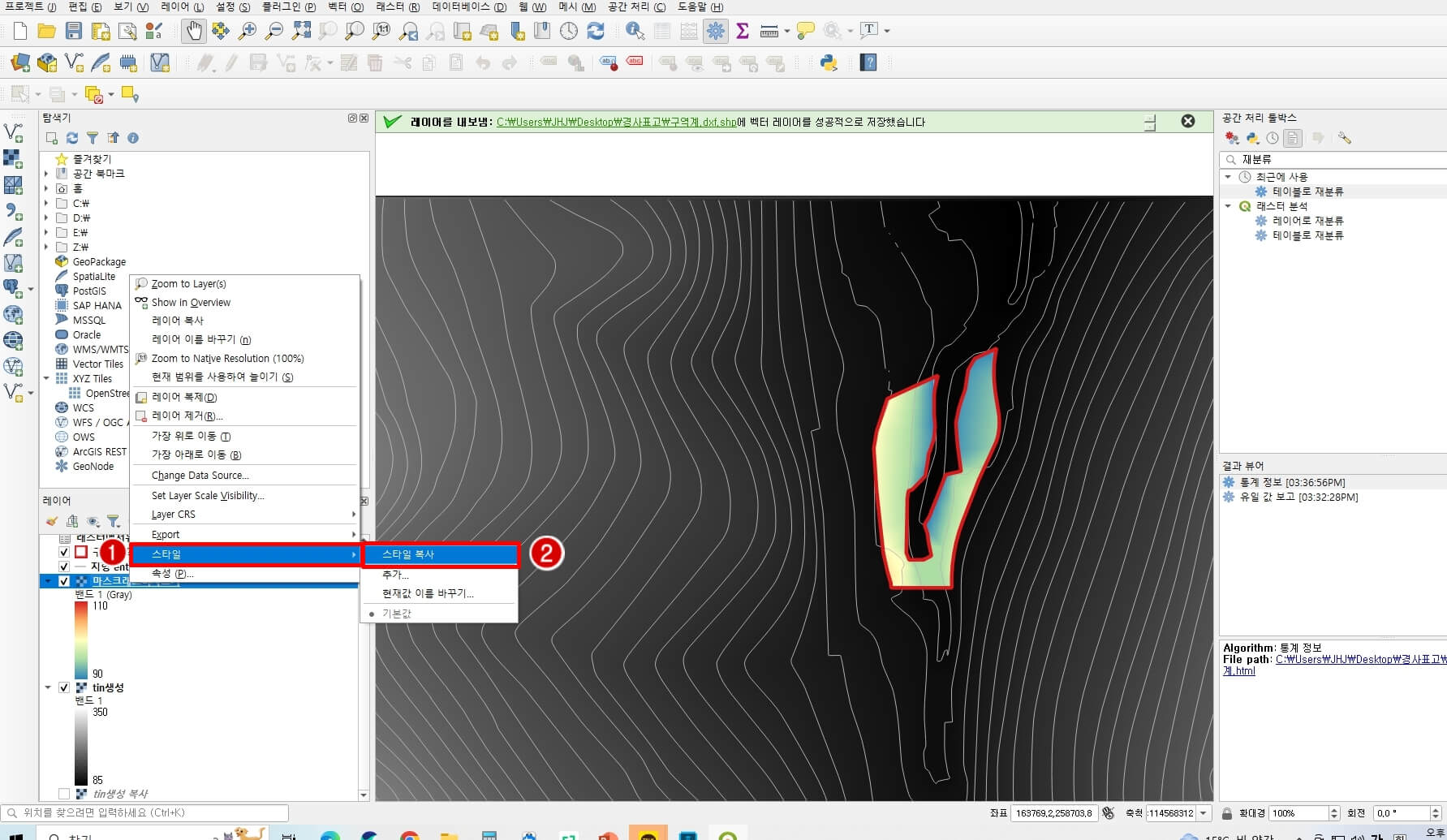Open the 래스터 (R) menu
This screenshot has height=840, width=1447.
[398, 6]
